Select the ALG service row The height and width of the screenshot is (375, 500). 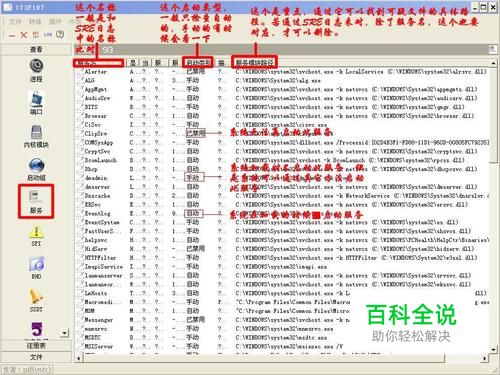tap(282, 80)
